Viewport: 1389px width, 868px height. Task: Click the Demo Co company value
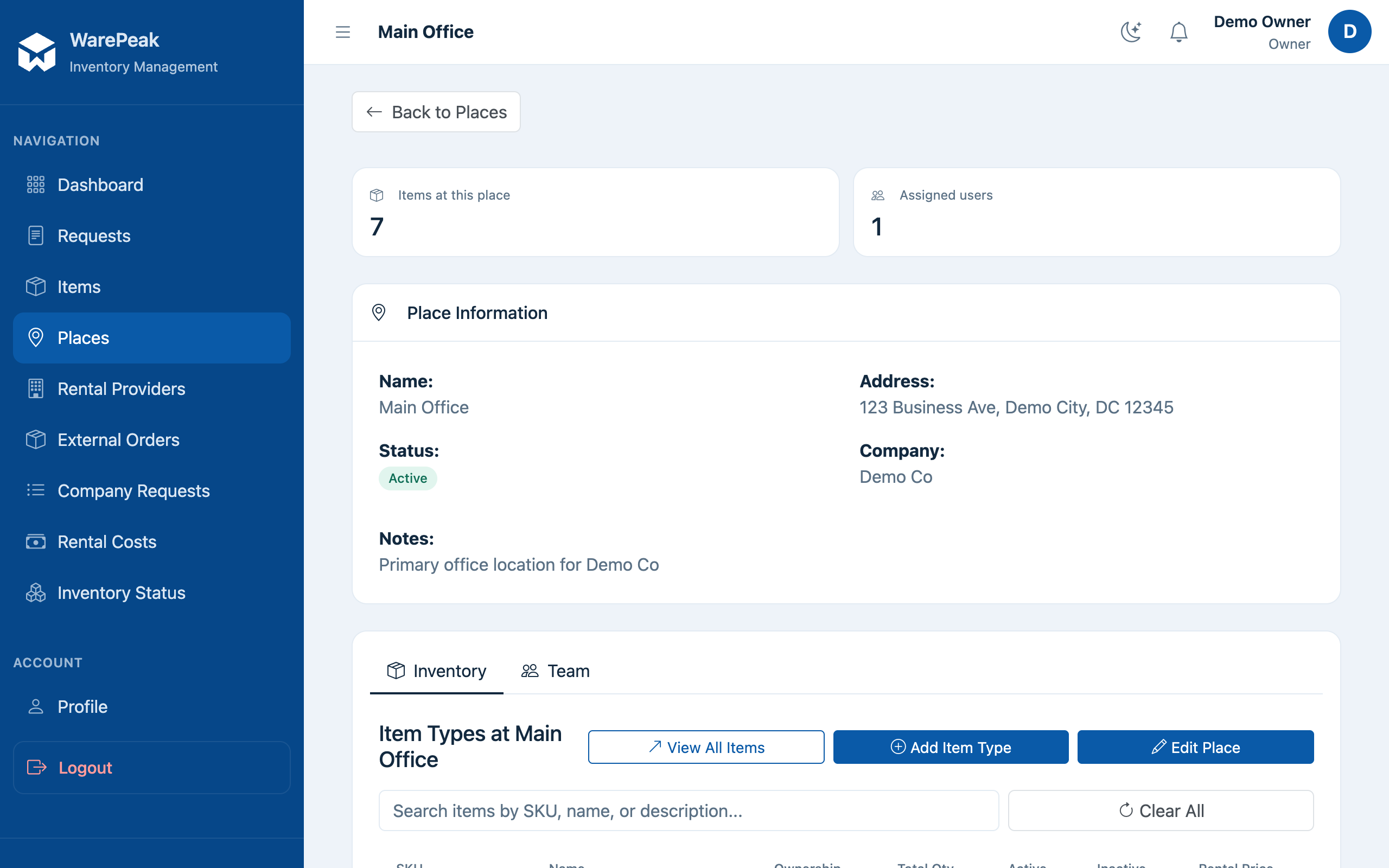tap(895, 476)
